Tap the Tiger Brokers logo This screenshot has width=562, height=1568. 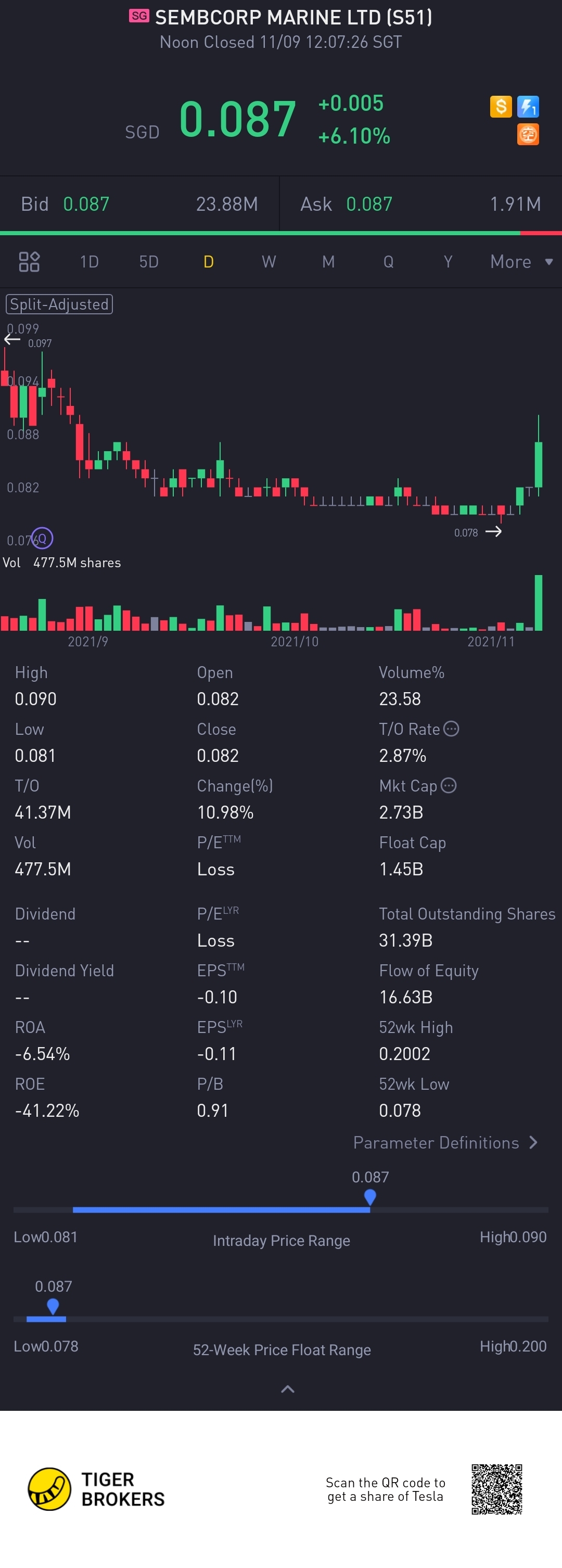point(50,1489)
